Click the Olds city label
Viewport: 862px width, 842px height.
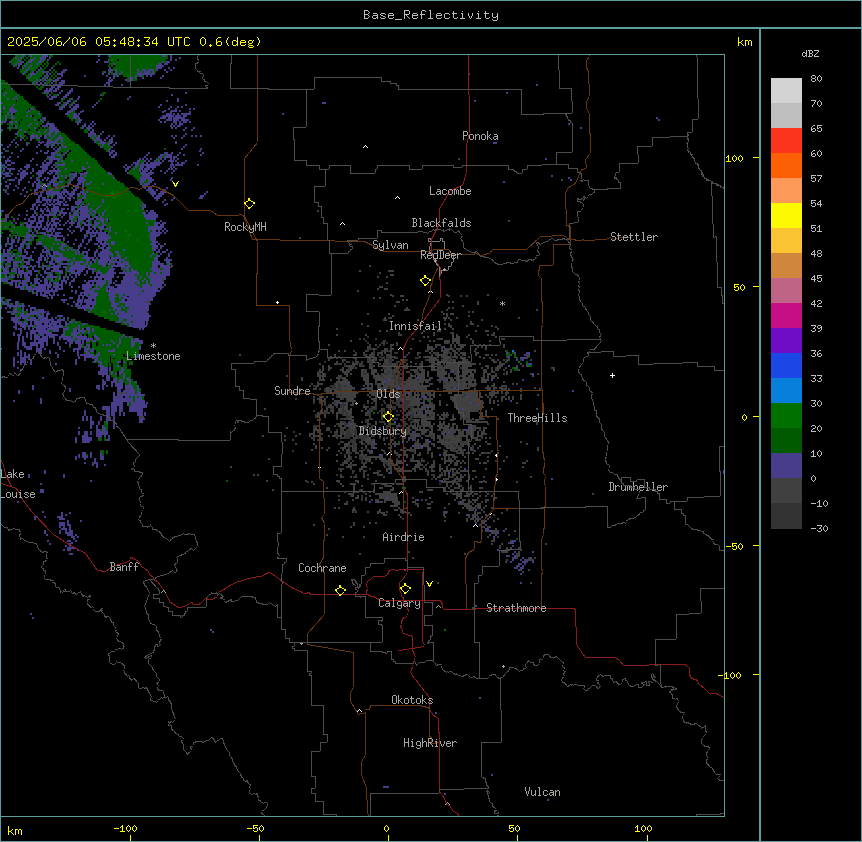tap(388, 394)
